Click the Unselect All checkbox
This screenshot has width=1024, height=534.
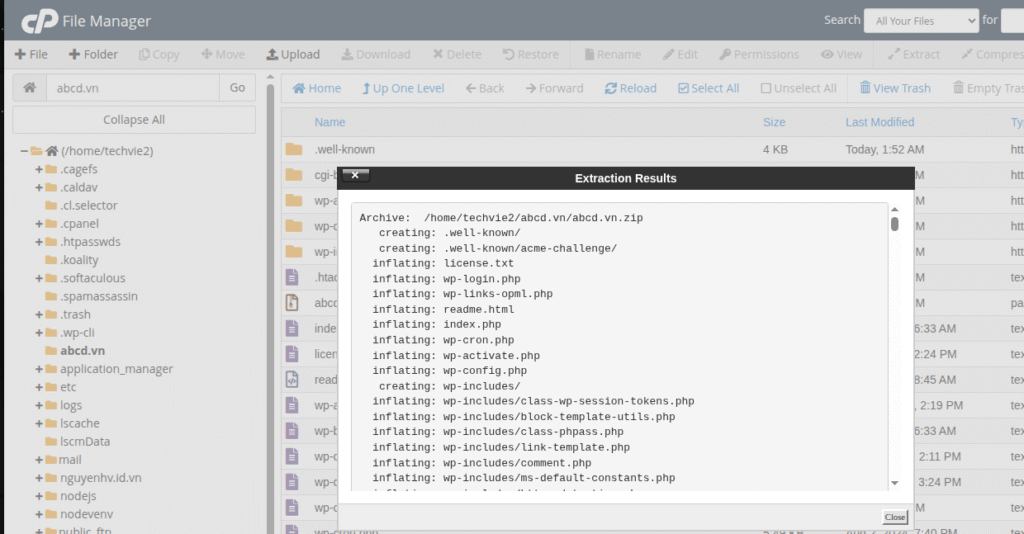[x=766, y=88]
